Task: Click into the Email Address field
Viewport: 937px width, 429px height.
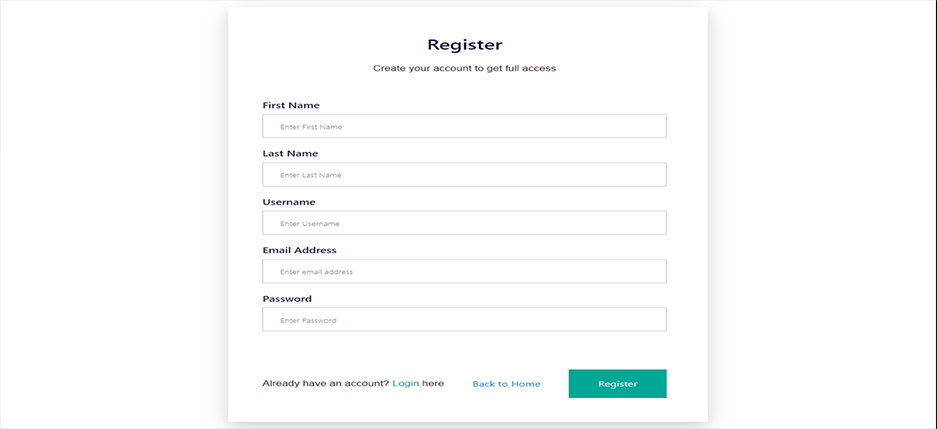Action: point(464,271)
